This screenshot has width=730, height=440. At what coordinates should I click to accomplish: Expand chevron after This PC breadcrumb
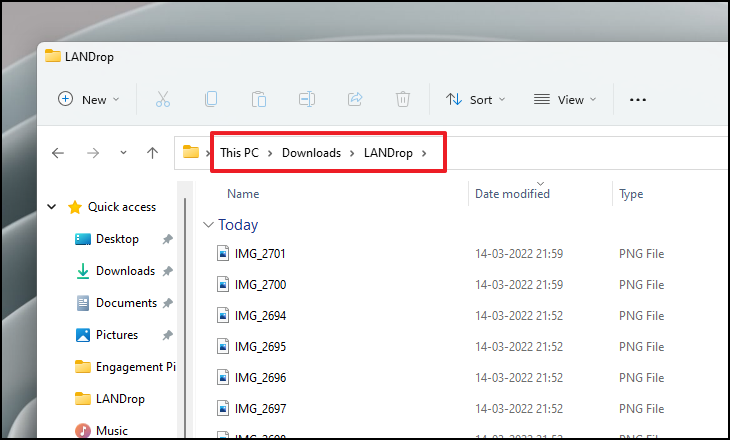[270, 153]
